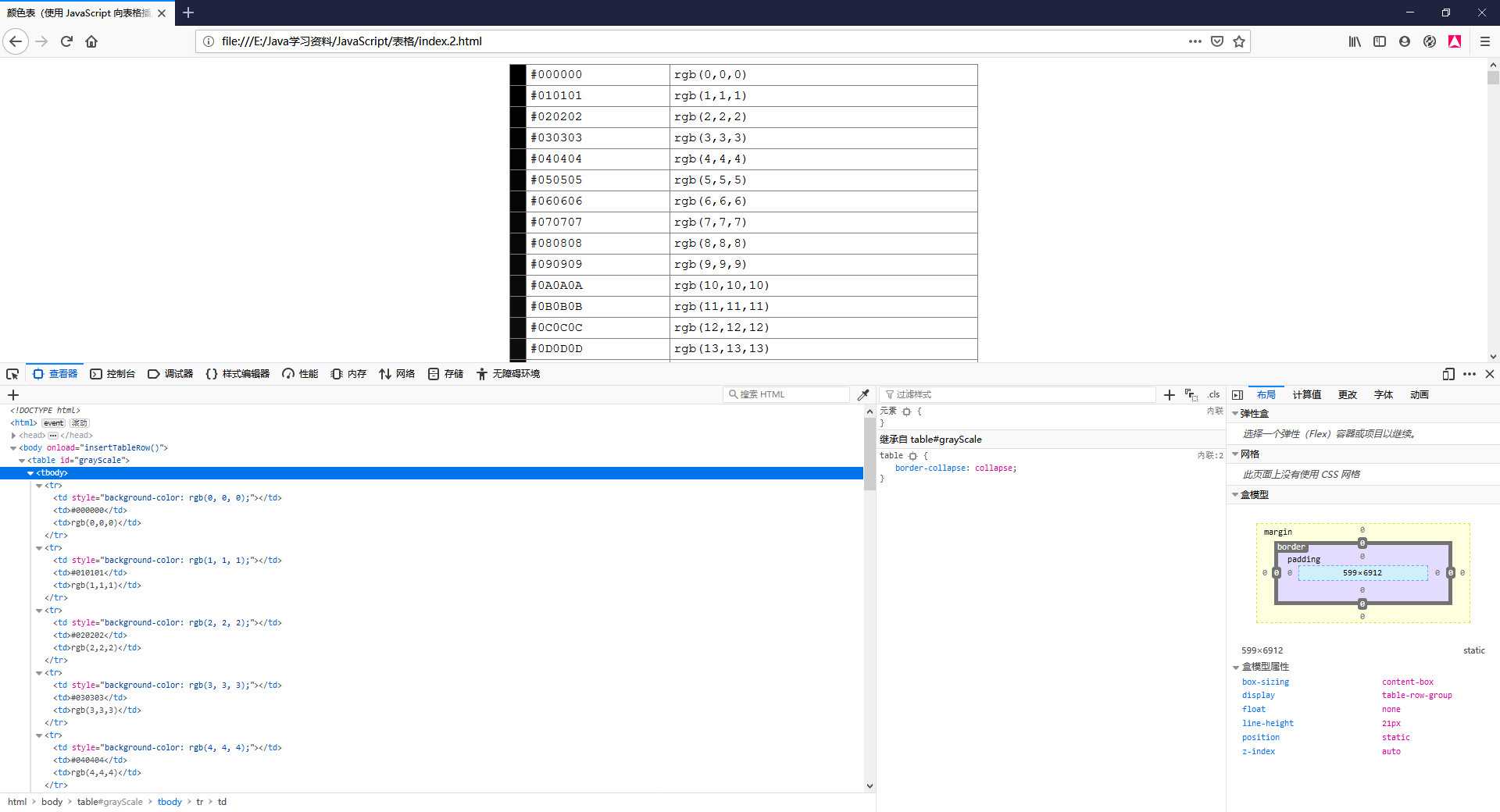Image resolution: width=1500 pixels, height=812 pixels.
Task: Collapse the 网格 grid section
Action: [x=1235, y=454]
